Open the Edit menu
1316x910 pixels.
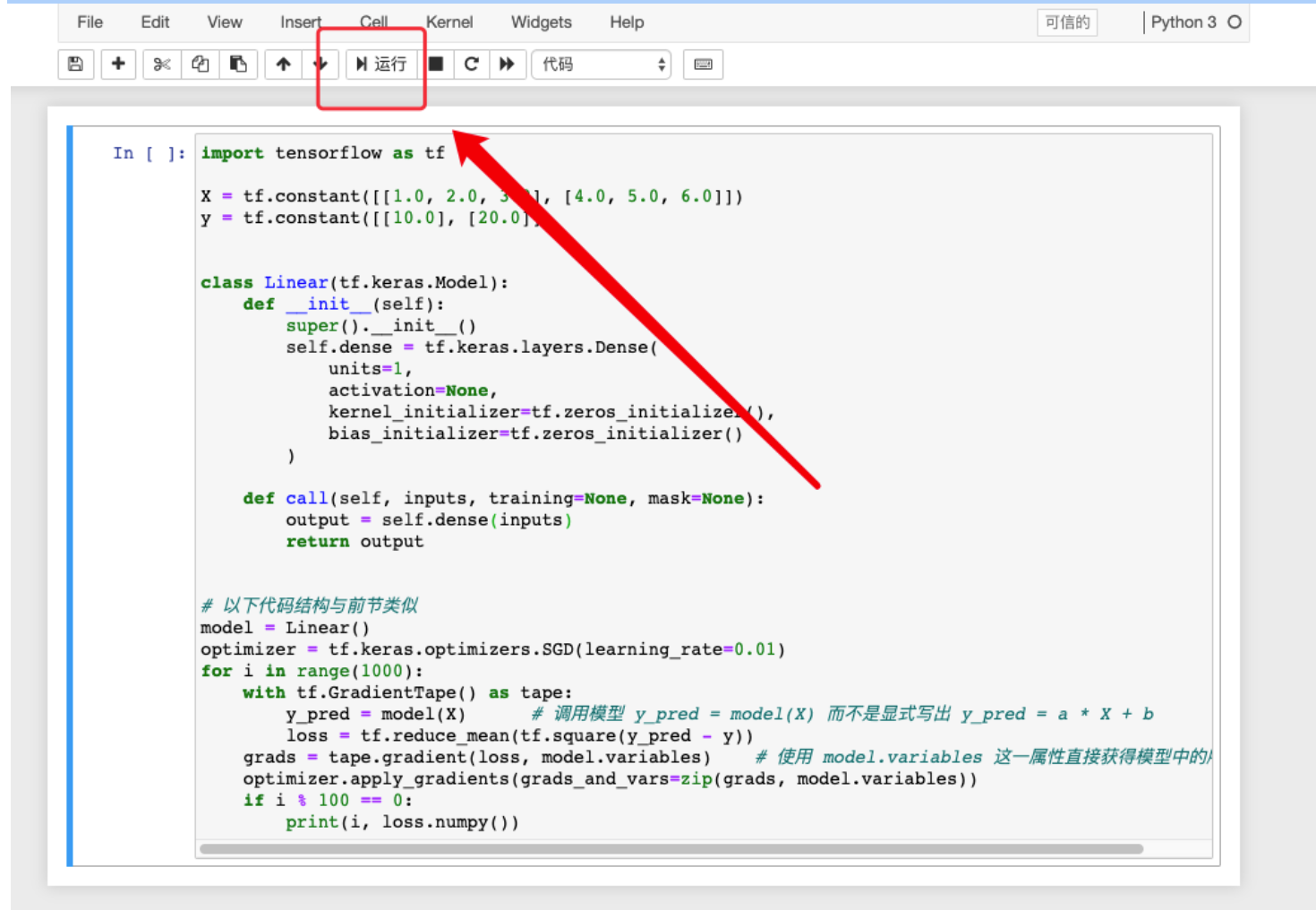tap(155, 22)
